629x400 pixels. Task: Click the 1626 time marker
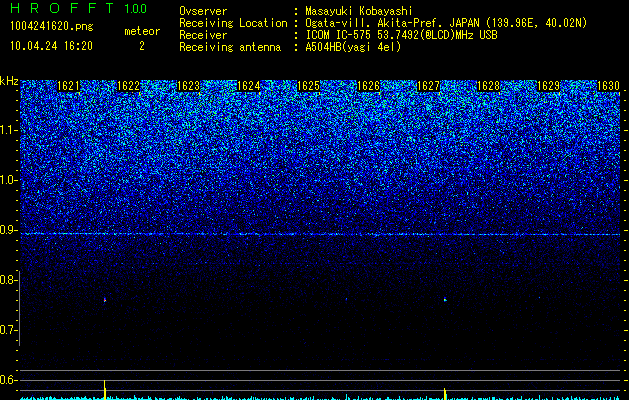pos(368,86)
